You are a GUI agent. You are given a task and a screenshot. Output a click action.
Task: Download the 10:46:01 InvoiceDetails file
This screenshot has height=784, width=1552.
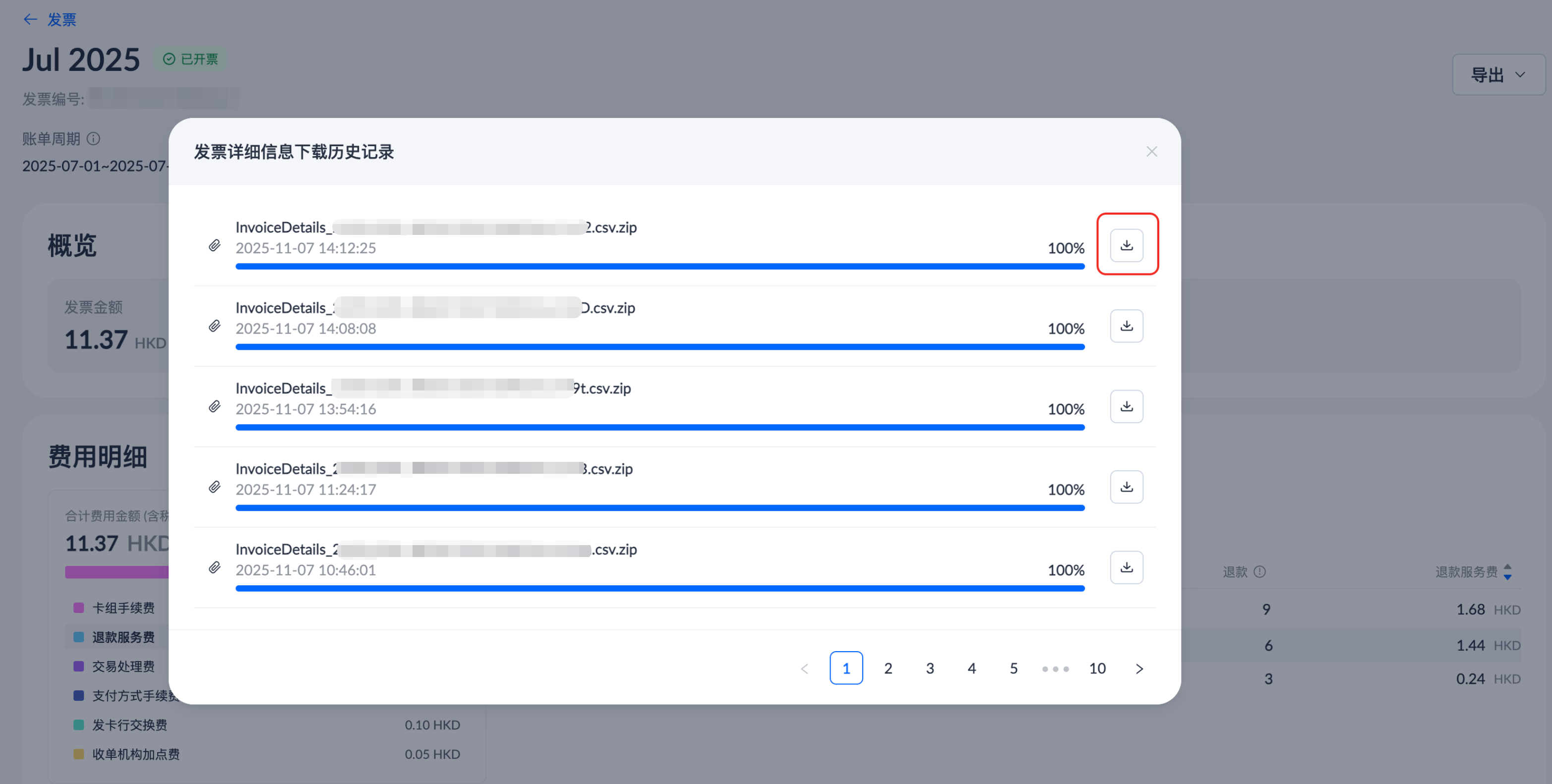pos(1126,567)
